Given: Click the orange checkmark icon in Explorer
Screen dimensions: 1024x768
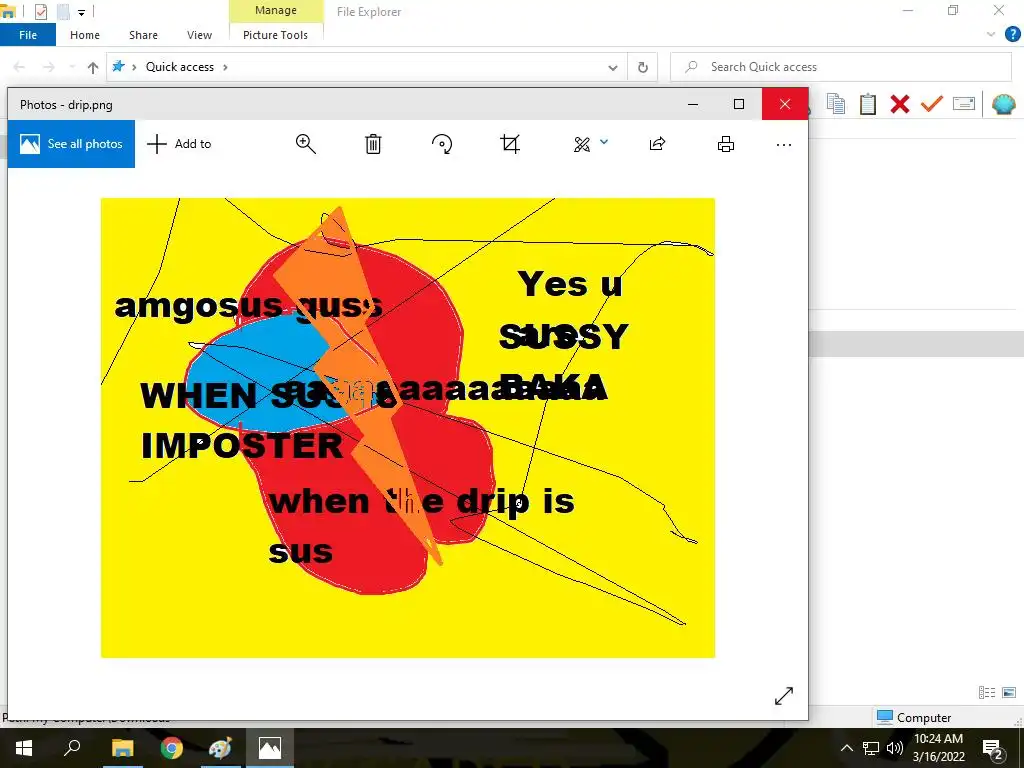Looking at the screenshot, I should coord(932,103).
